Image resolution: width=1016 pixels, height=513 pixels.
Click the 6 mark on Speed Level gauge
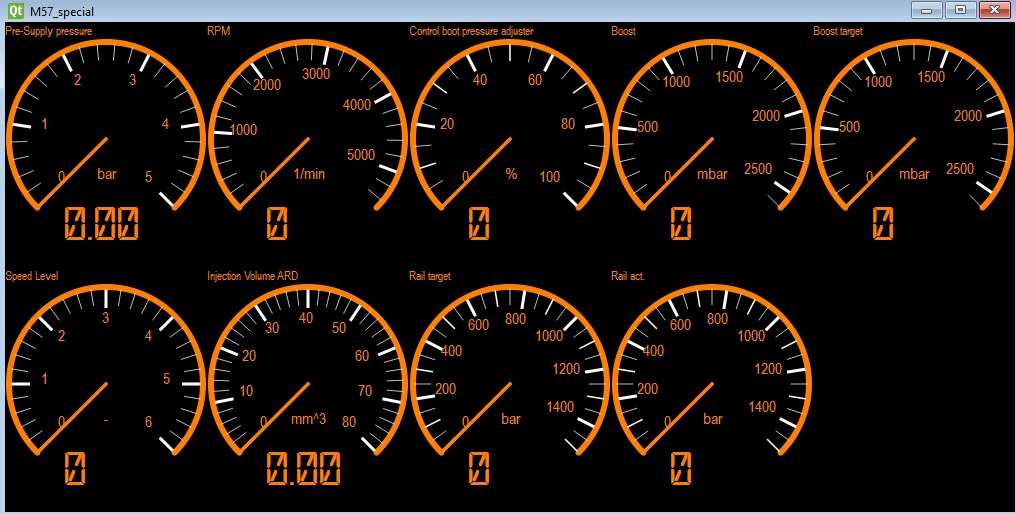coord(148,422)
